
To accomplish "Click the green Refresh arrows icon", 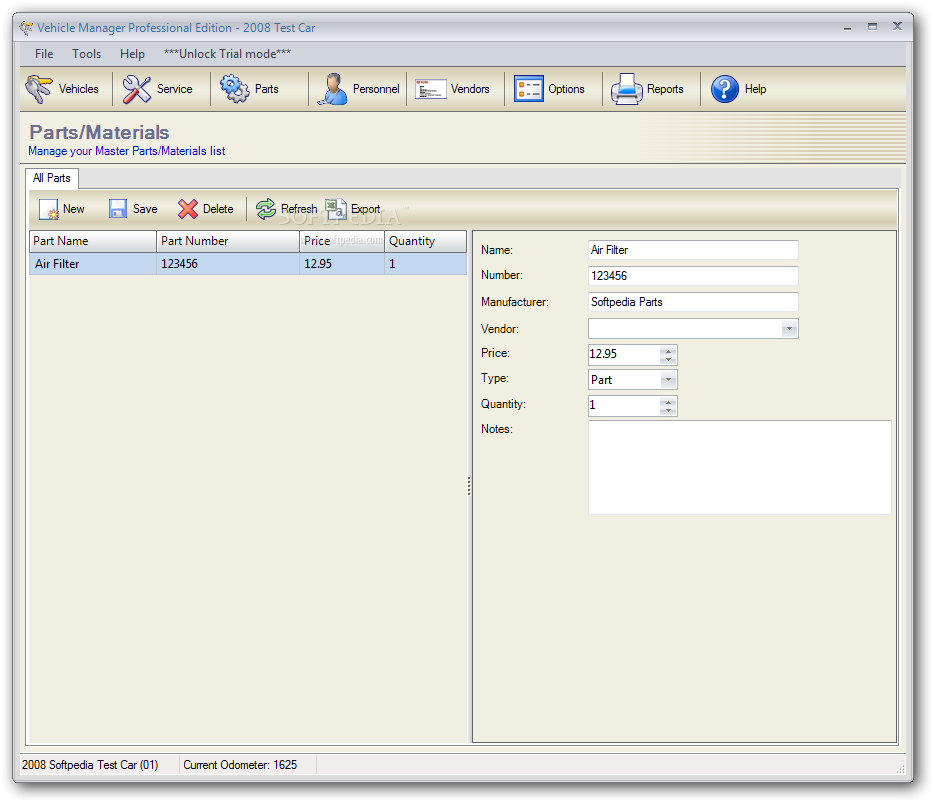I will (x=266, y=209).
